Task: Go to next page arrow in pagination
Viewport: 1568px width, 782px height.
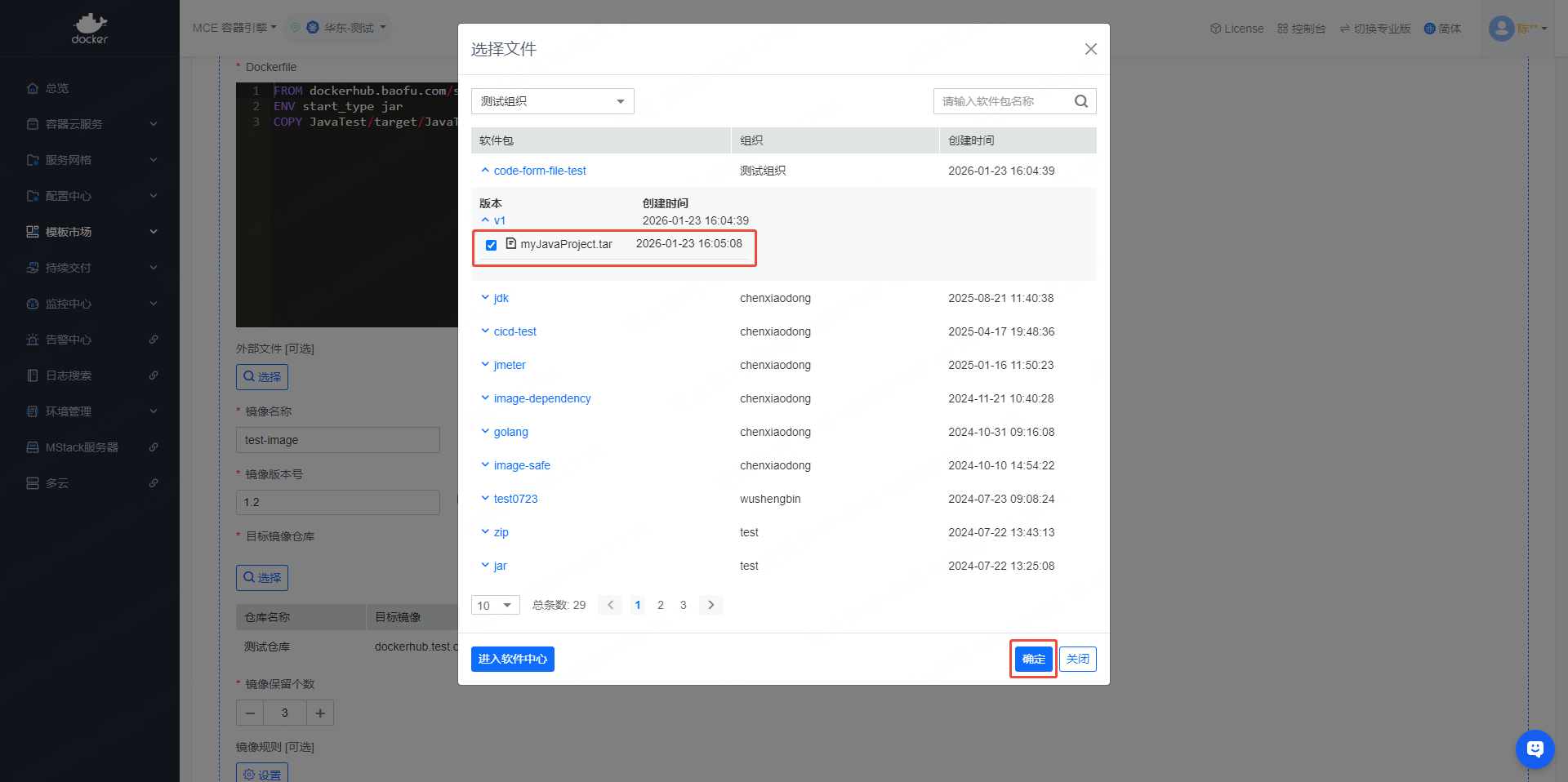Action: point(710,605)
